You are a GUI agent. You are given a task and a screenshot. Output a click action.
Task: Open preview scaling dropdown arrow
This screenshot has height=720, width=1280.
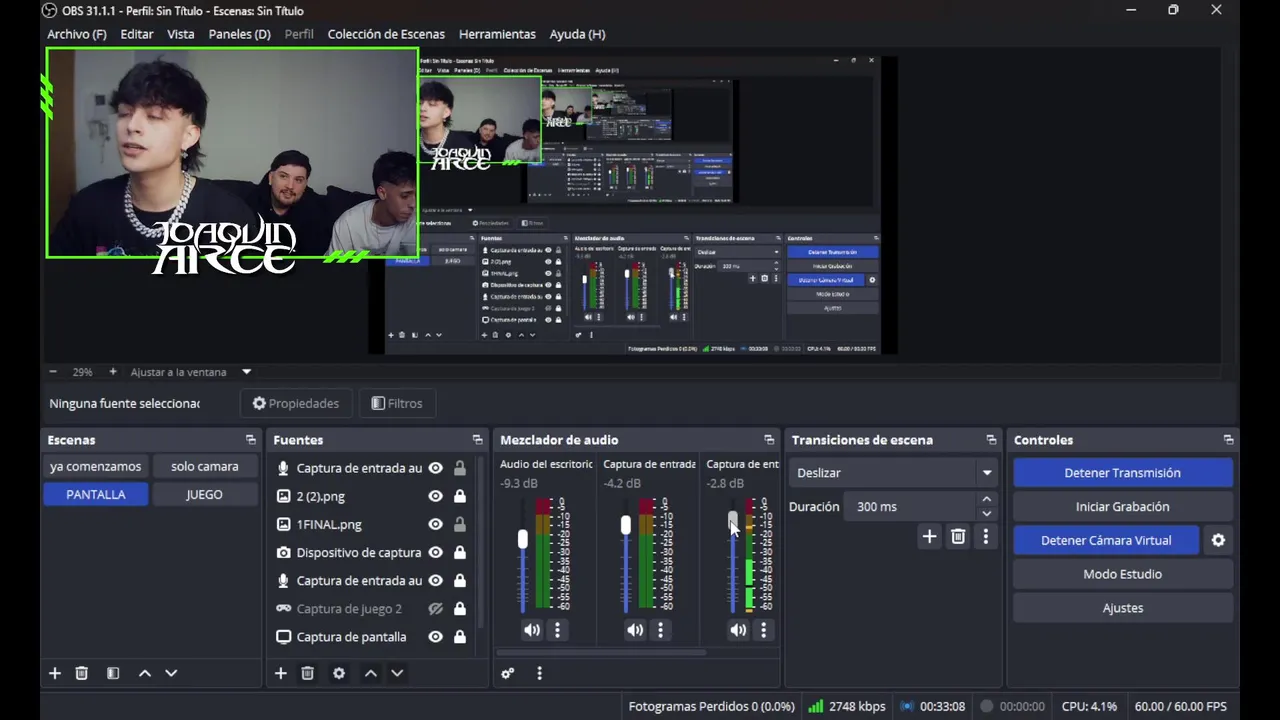pyautogui.click(x=247, y=372)
